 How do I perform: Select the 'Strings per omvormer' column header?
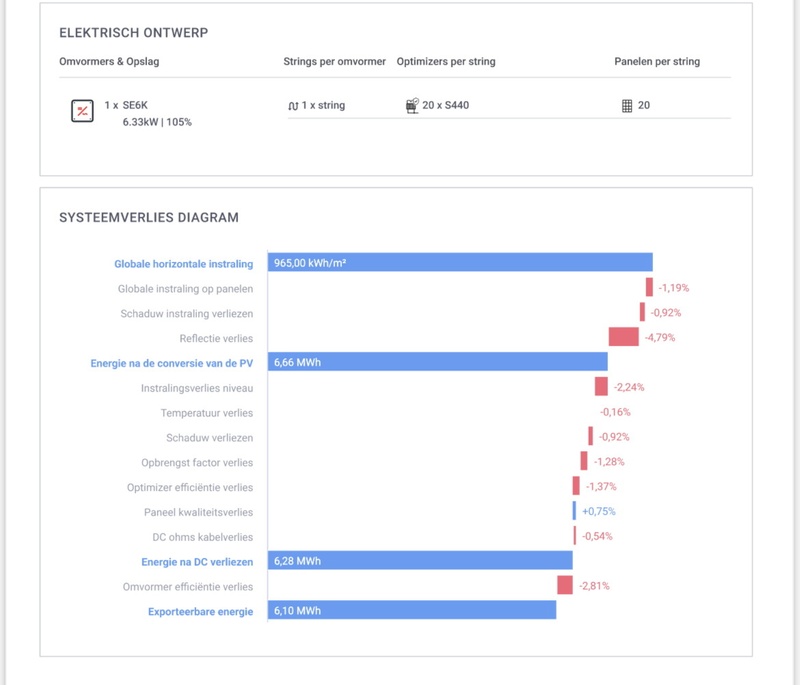(x=334, y=62)
